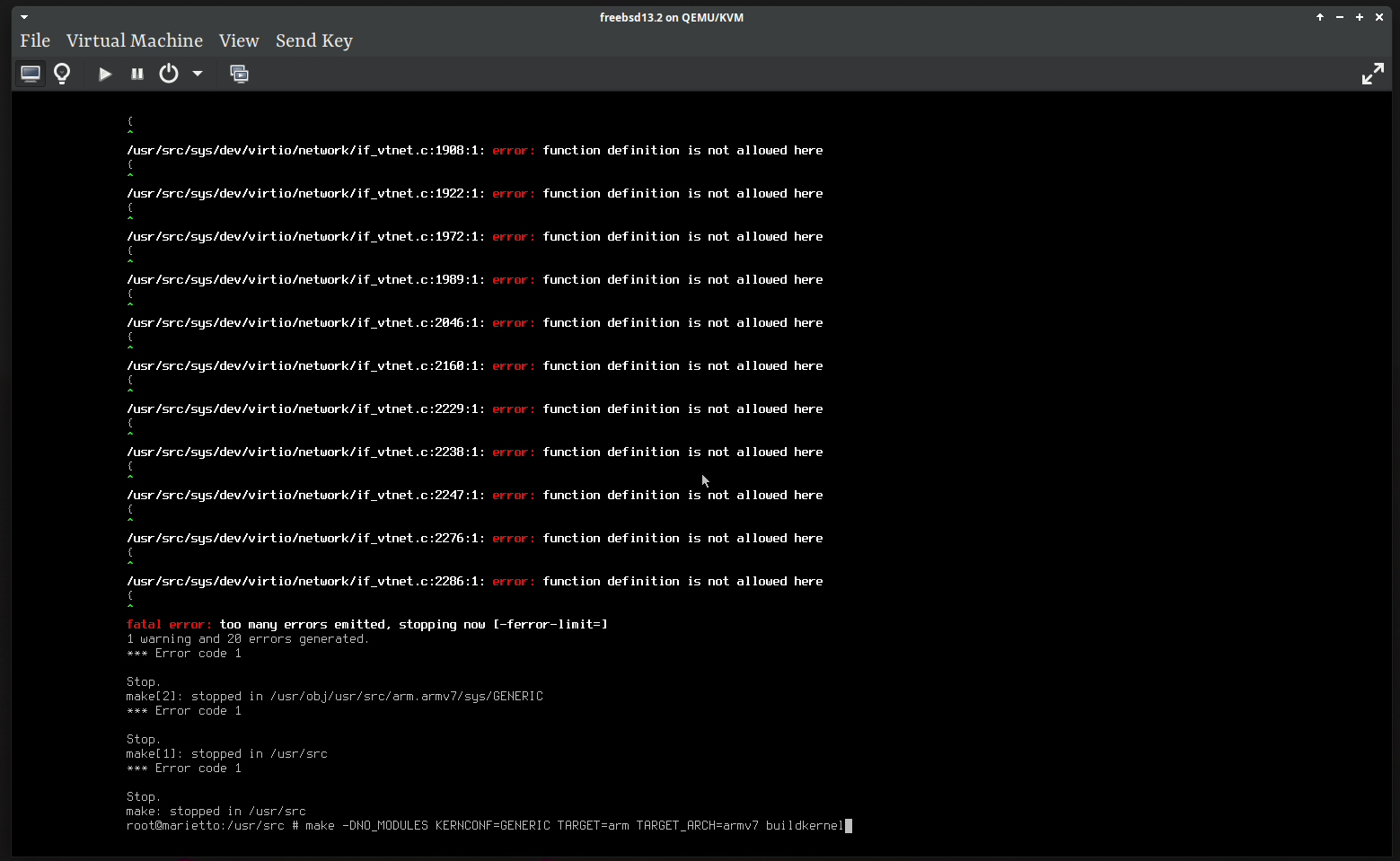Image resolution: width=1400 pixels, height=861 pixels.
Task: Open the Manage VM Snapshots view
Action: pos(239,74)
